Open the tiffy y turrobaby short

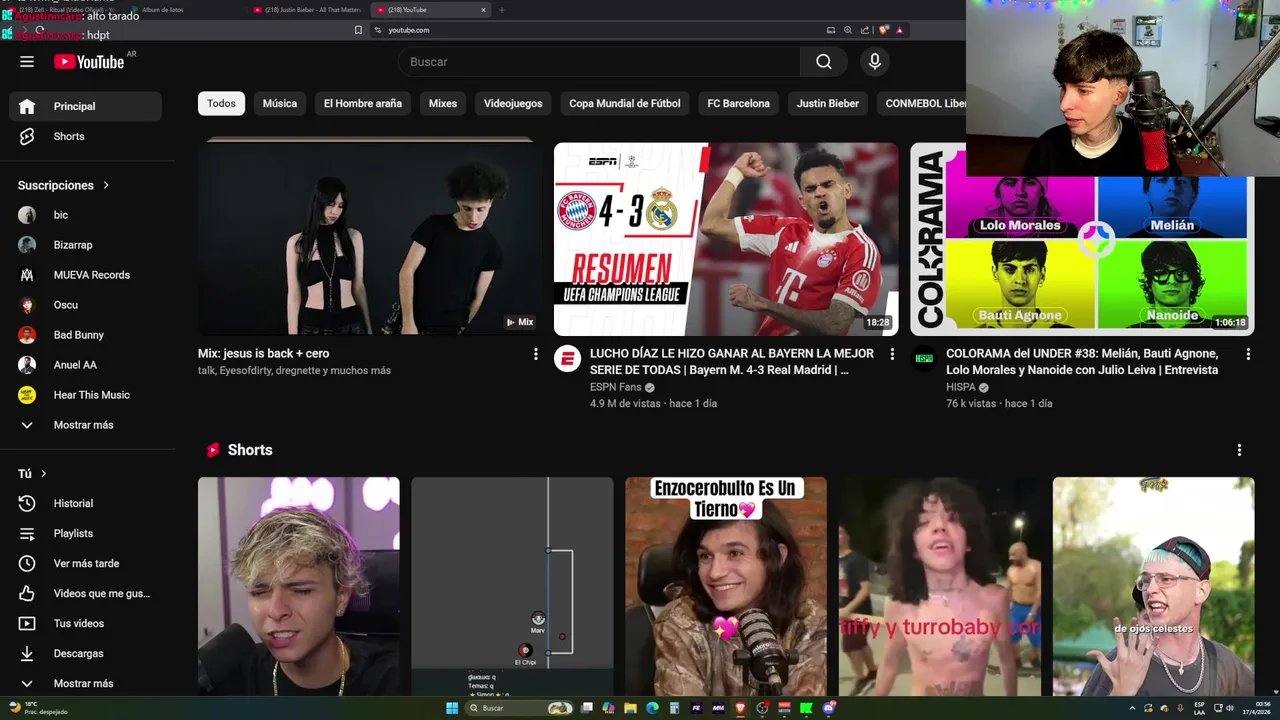coord(939,586)
